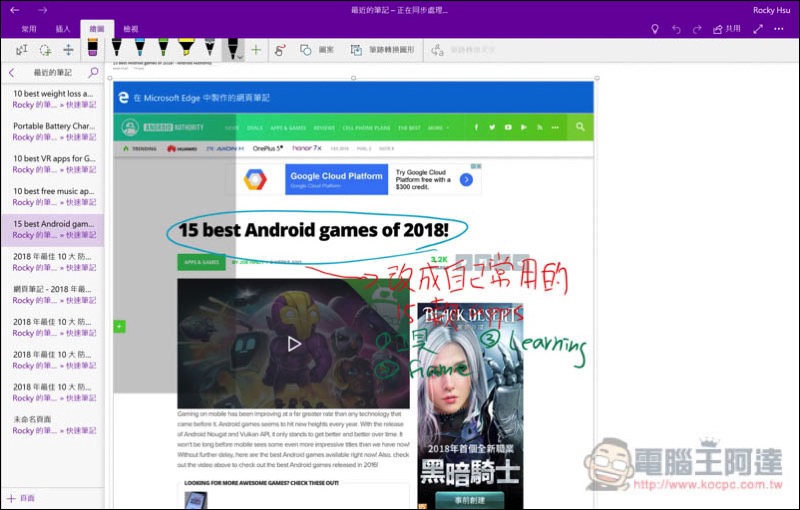Click the blue arrow on Google Cloud ad
This screenshot has height=510, width=800.
pos(466,180)
